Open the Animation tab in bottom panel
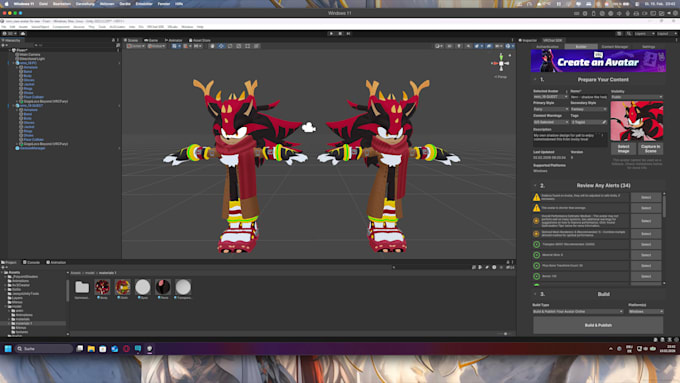The image size is (680, 383). [56, 262]
